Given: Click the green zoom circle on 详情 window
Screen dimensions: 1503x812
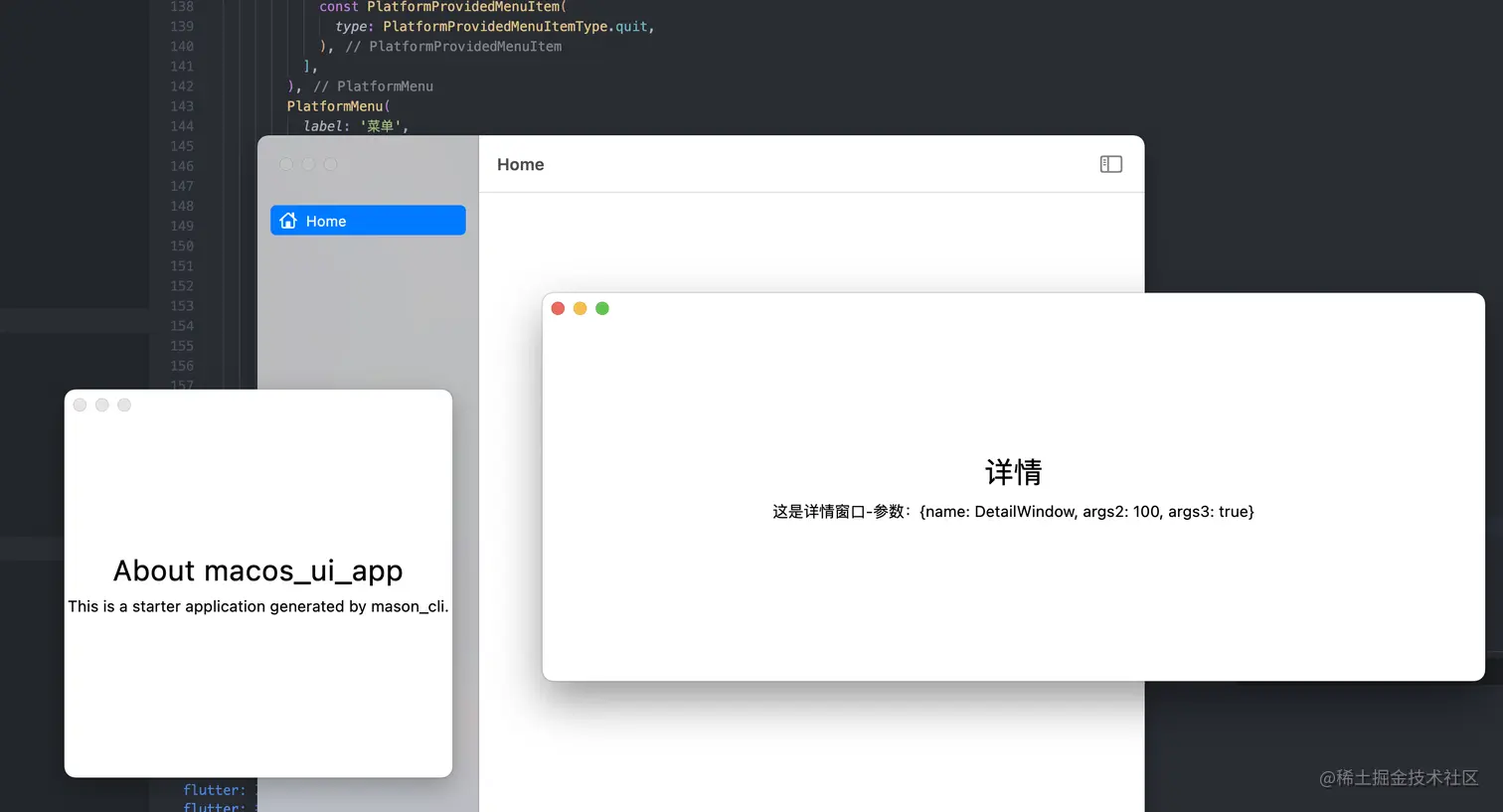Looking at the screenshot, I should 601,308.
